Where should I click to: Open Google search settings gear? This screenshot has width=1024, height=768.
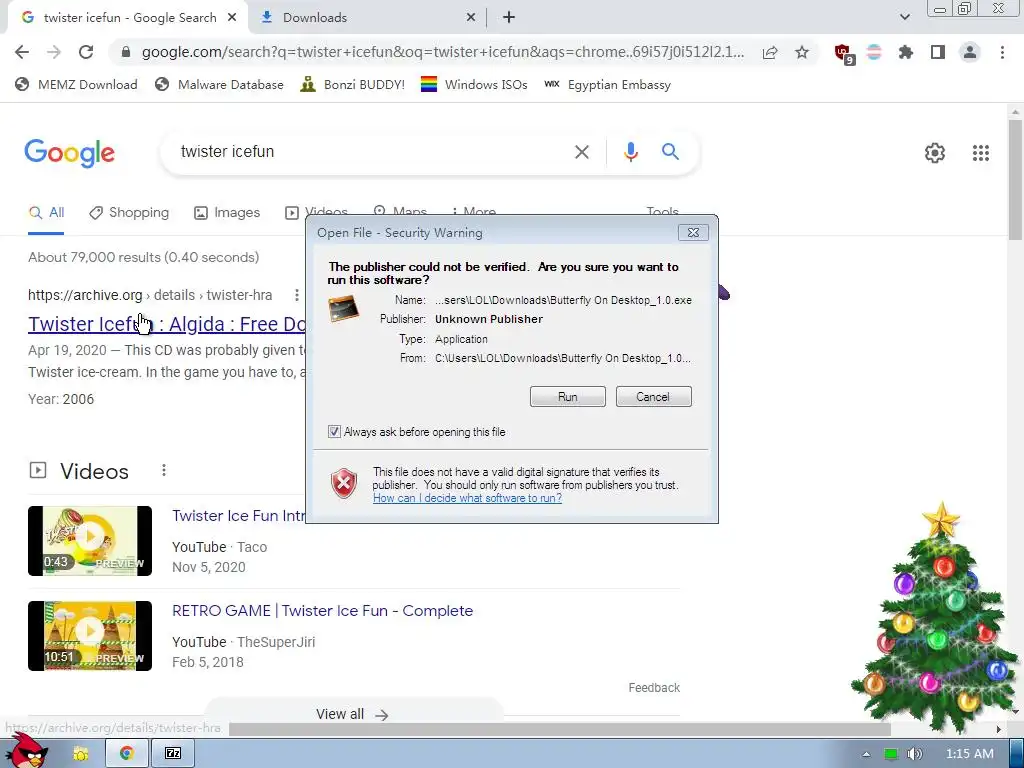tap(935, 153)
